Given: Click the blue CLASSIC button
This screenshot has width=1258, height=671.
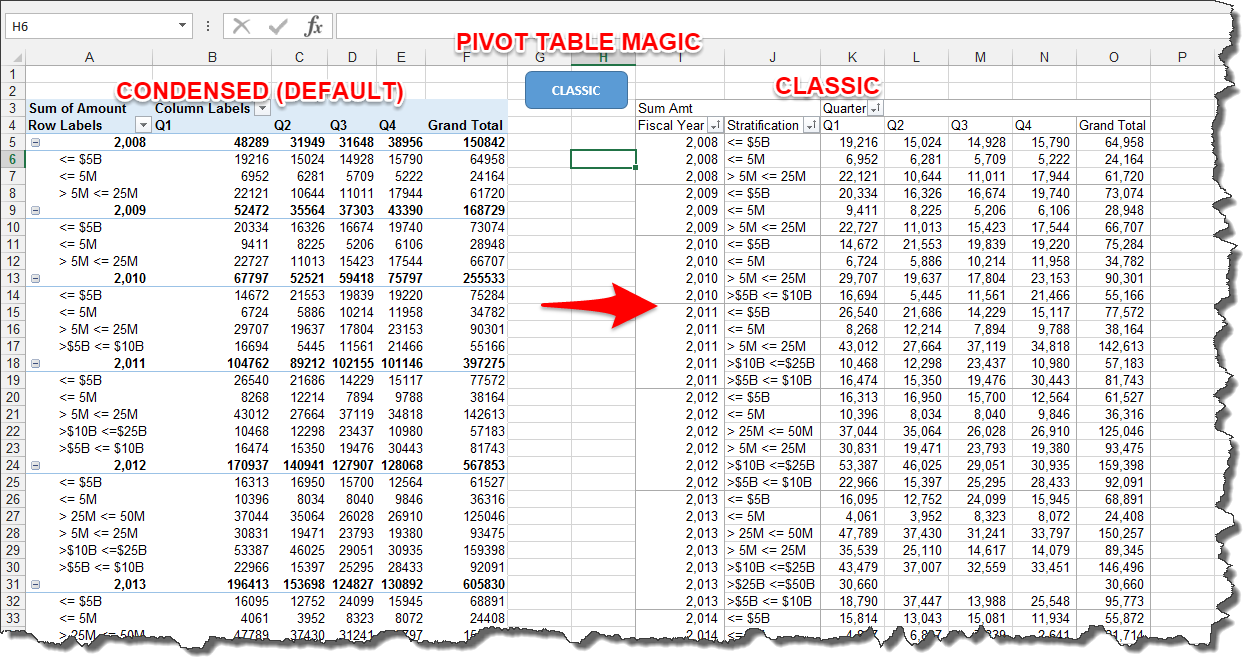Looking at the screenshot, I should point(576,90).
